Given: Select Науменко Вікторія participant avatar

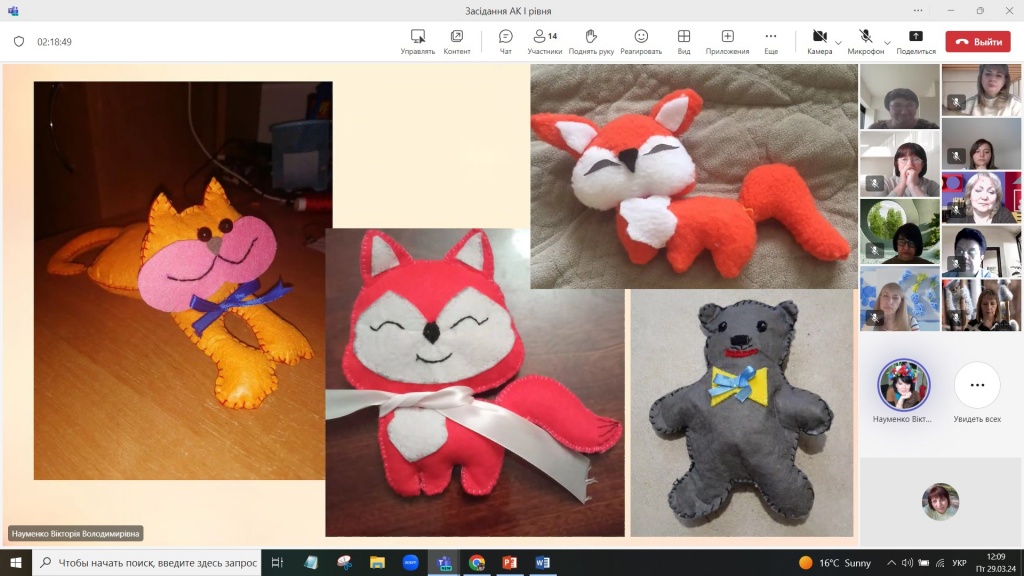Looking at the screenshot, I should 903,386.
